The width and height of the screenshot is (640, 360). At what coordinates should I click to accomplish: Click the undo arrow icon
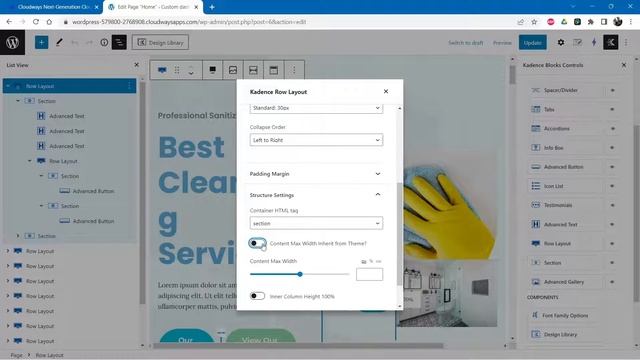74,42
